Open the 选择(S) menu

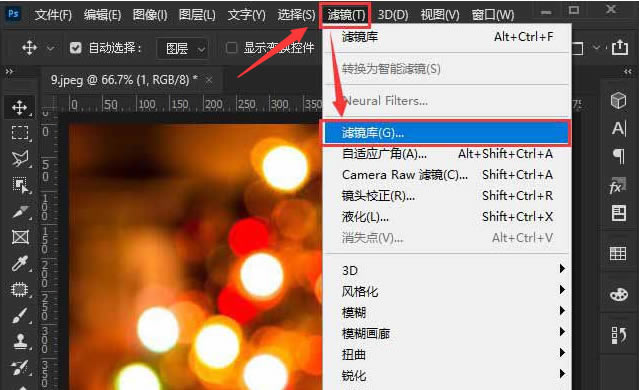296,15
